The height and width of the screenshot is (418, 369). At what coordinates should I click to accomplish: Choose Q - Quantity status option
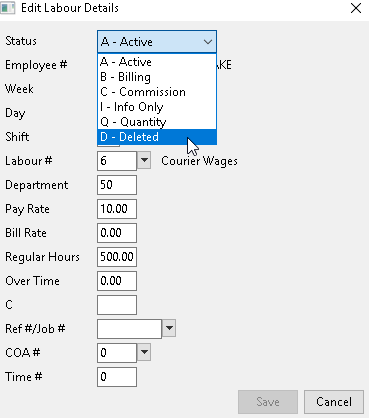click(157, 122)
